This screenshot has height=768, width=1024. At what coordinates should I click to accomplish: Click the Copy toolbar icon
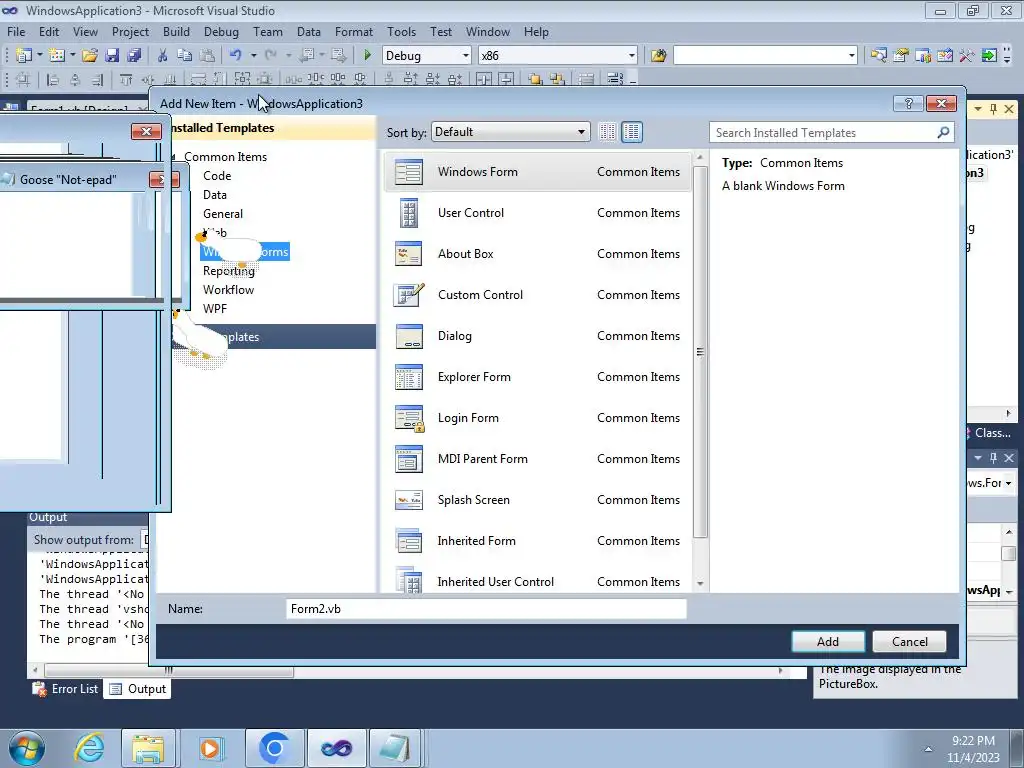(184, 56)
